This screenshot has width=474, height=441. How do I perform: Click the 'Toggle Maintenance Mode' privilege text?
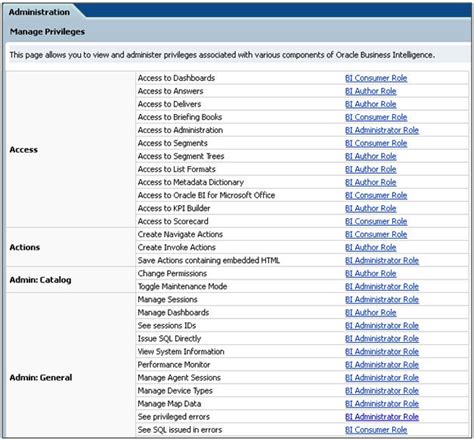click(x=182, y=286)
